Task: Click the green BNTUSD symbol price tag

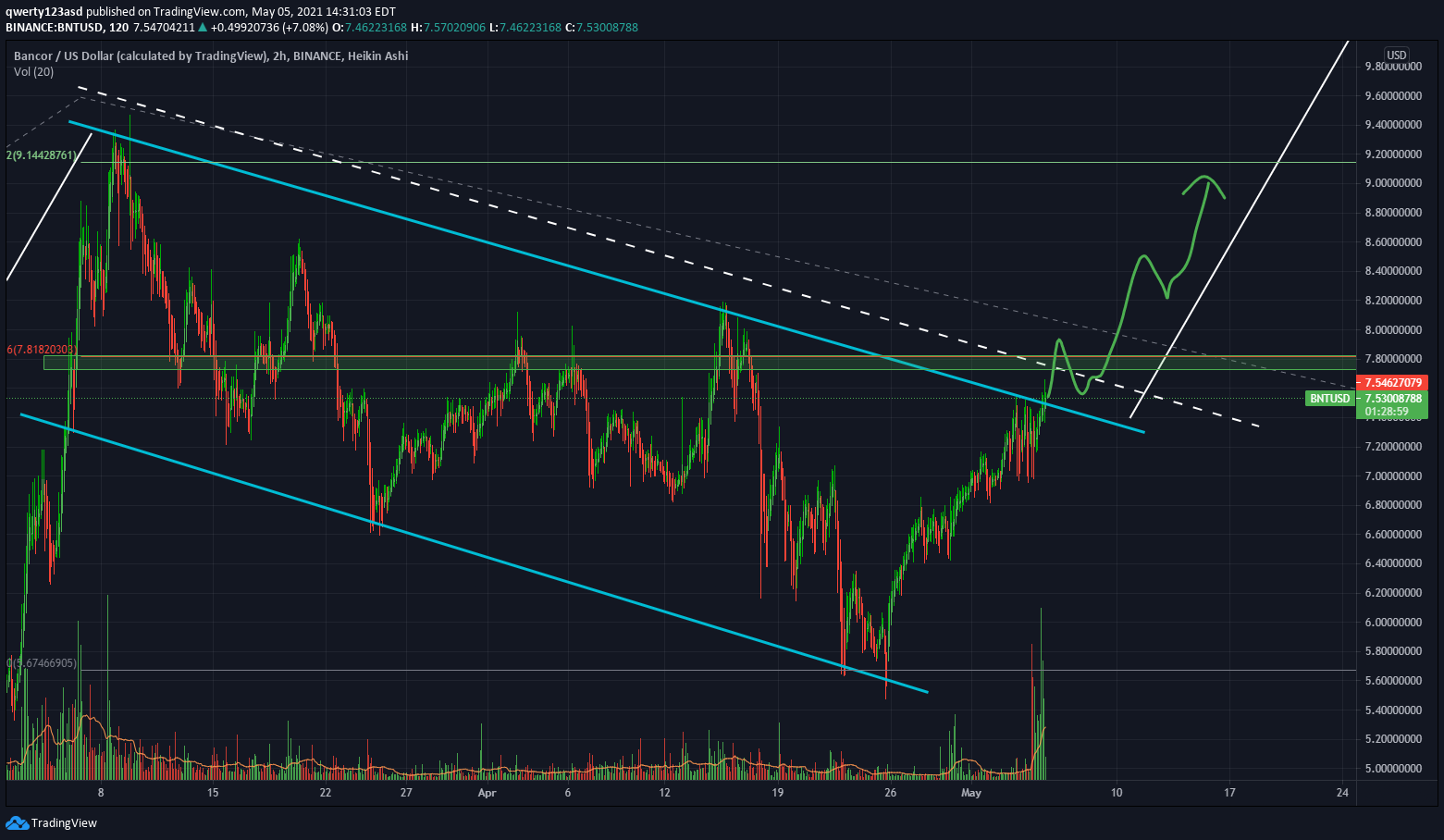Action: click(x=1329, y=399)
